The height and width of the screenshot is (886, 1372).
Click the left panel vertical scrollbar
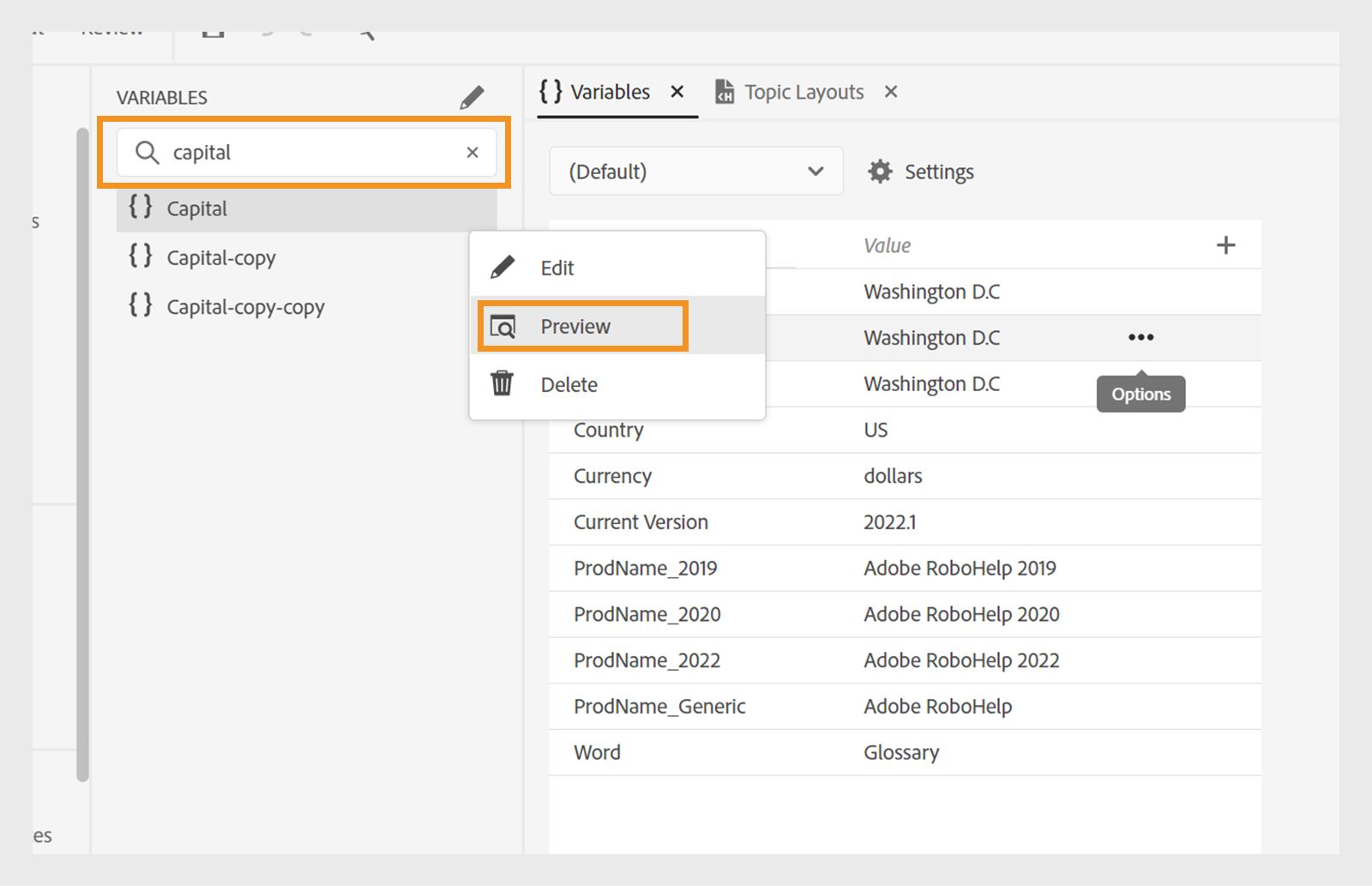point(82,455)
